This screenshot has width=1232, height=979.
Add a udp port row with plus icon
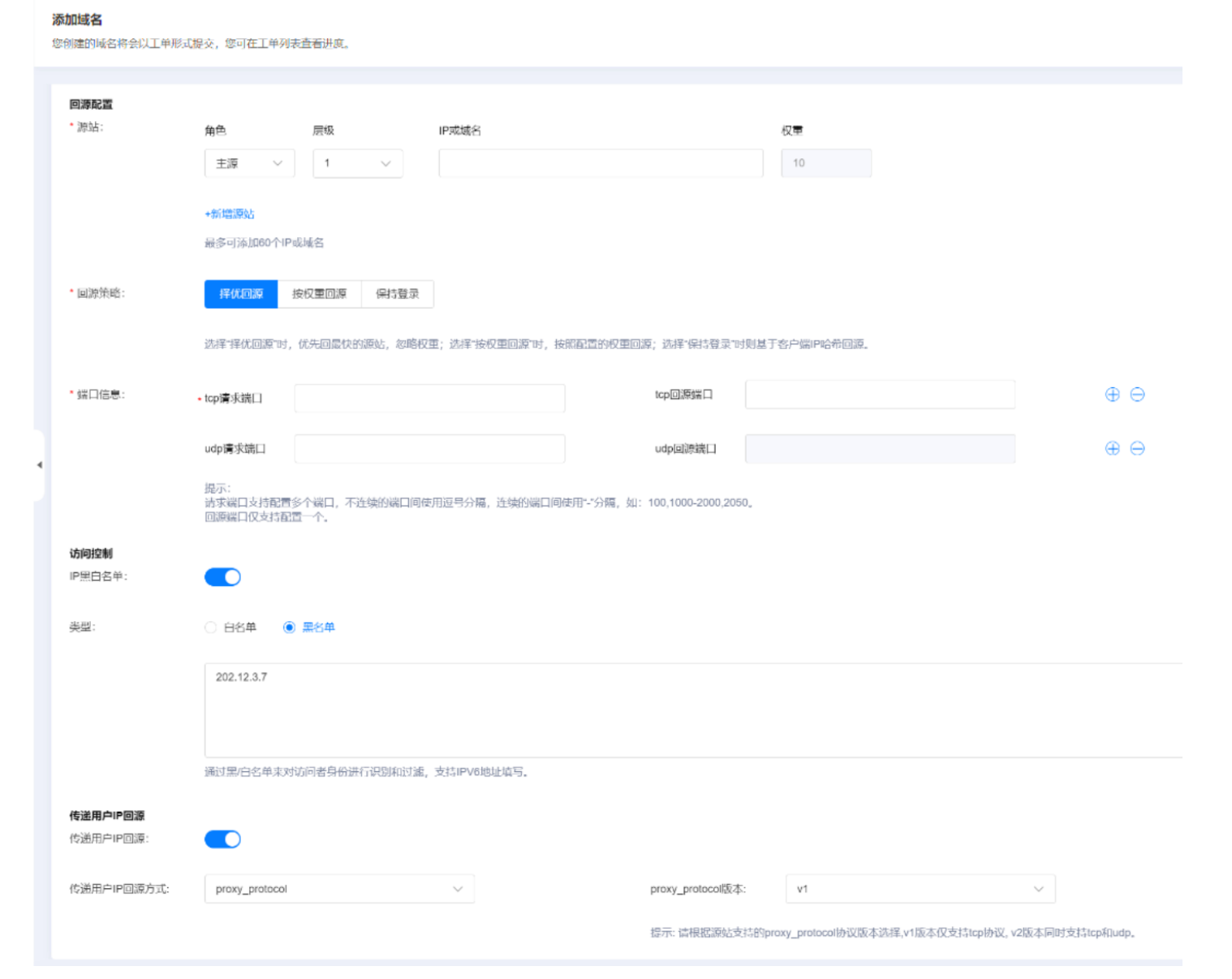pyautogui.click(x=1112, y=448)
